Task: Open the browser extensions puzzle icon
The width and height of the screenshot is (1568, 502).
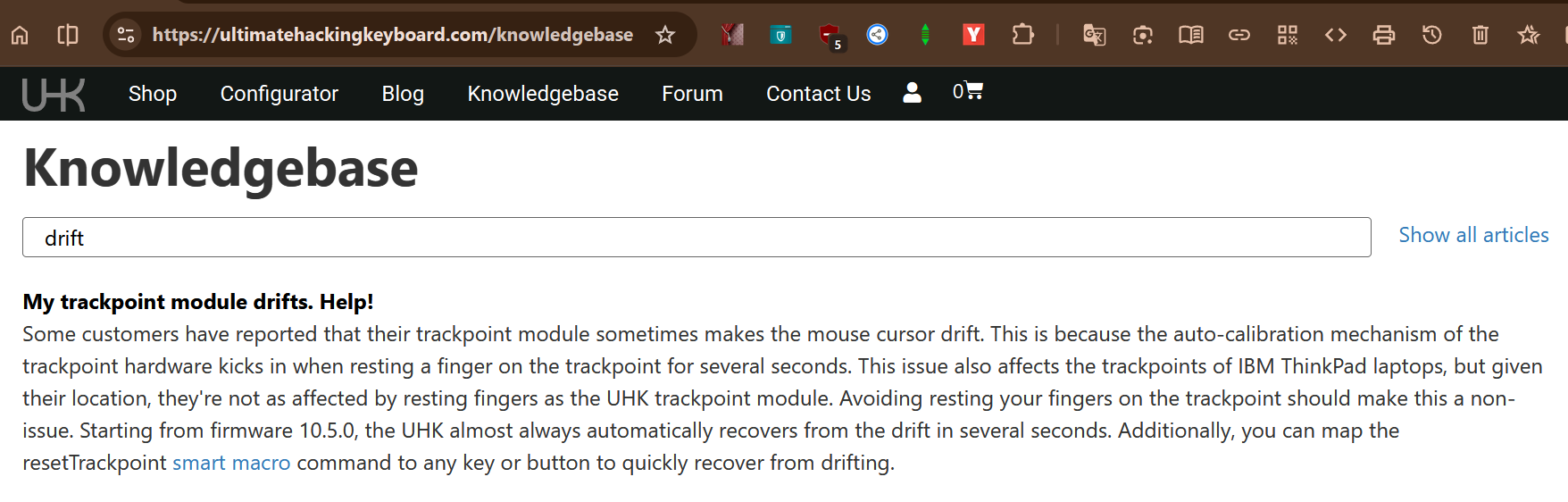Action: 1022,35
